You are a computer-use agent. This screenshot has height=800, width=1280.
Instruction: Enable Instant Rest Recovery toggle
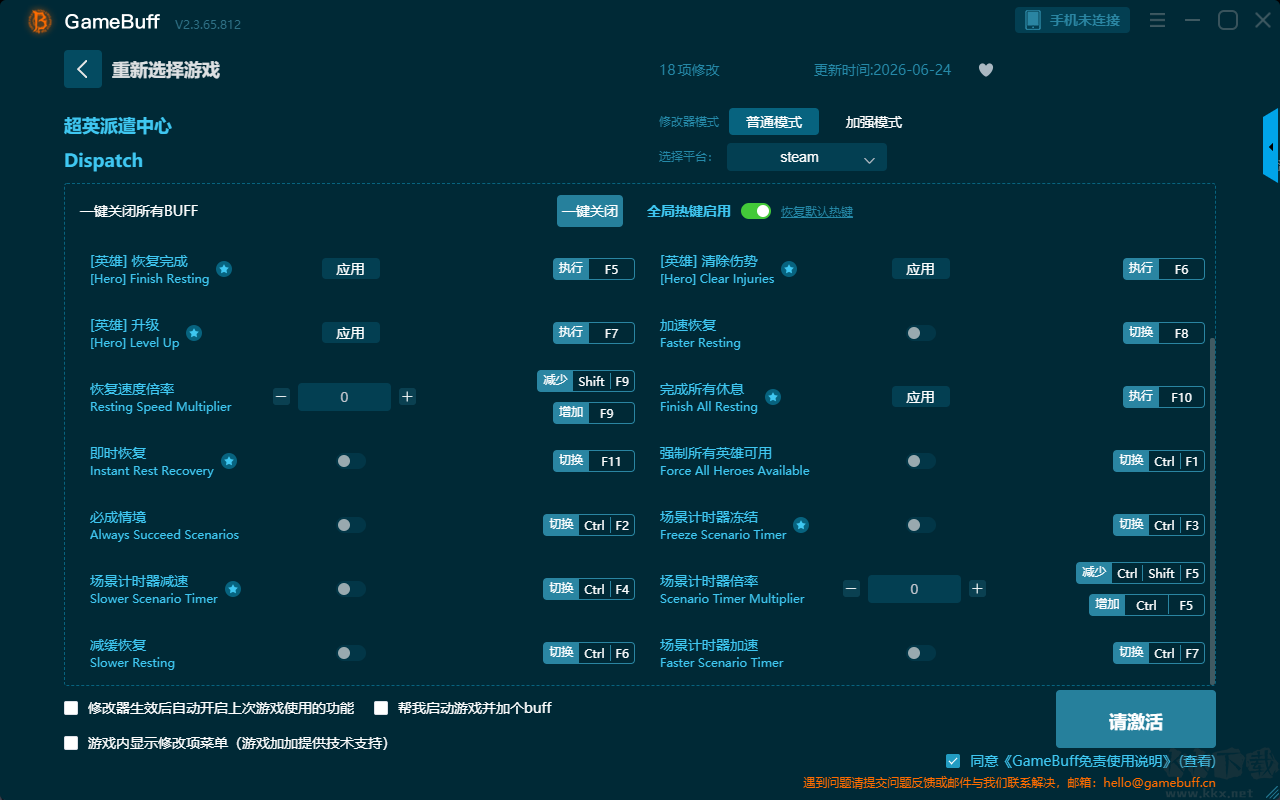[x=351, y=461]
